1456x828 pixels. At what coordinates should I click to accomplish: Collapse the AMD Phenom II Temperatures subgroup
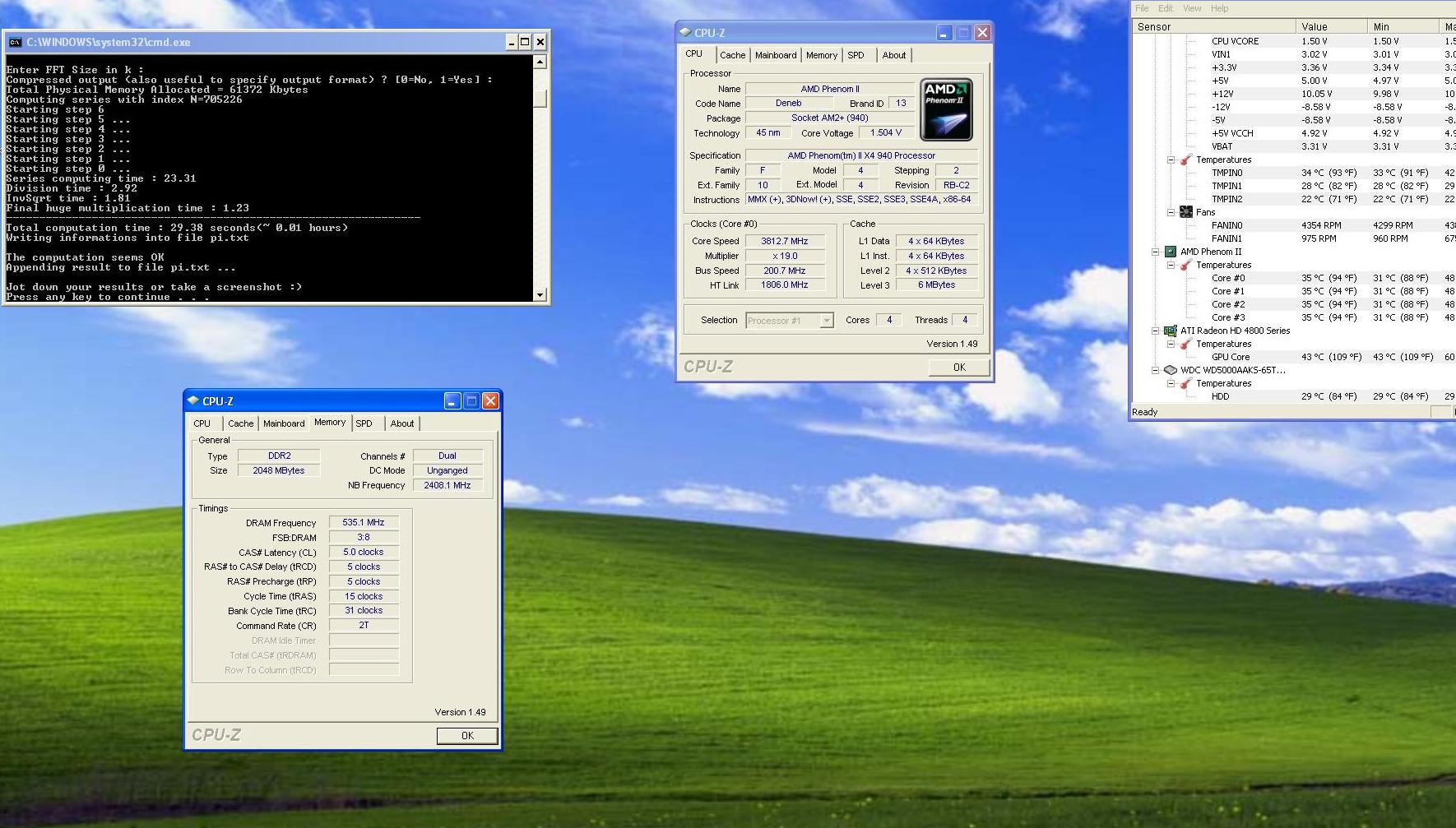tap(1171, 265)
